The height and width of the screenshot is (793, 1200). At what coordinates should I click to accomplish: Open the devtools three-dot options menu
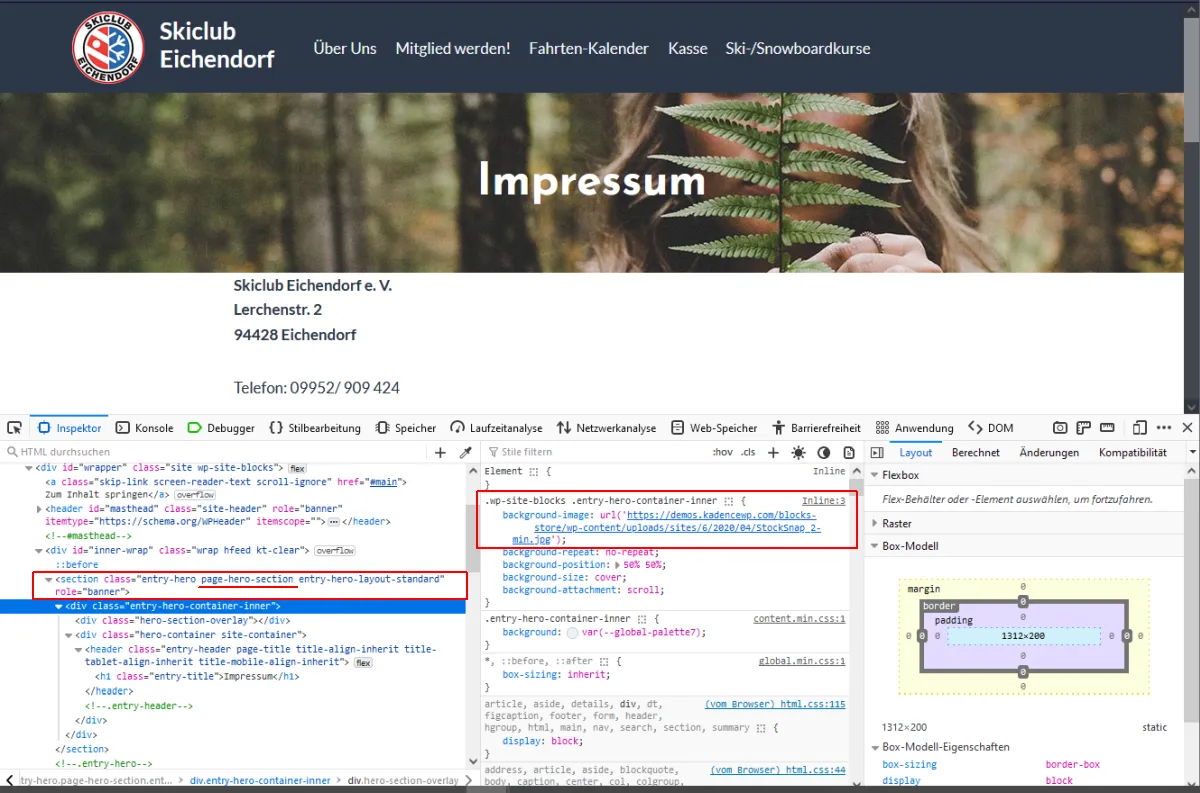coord(1164,428)
